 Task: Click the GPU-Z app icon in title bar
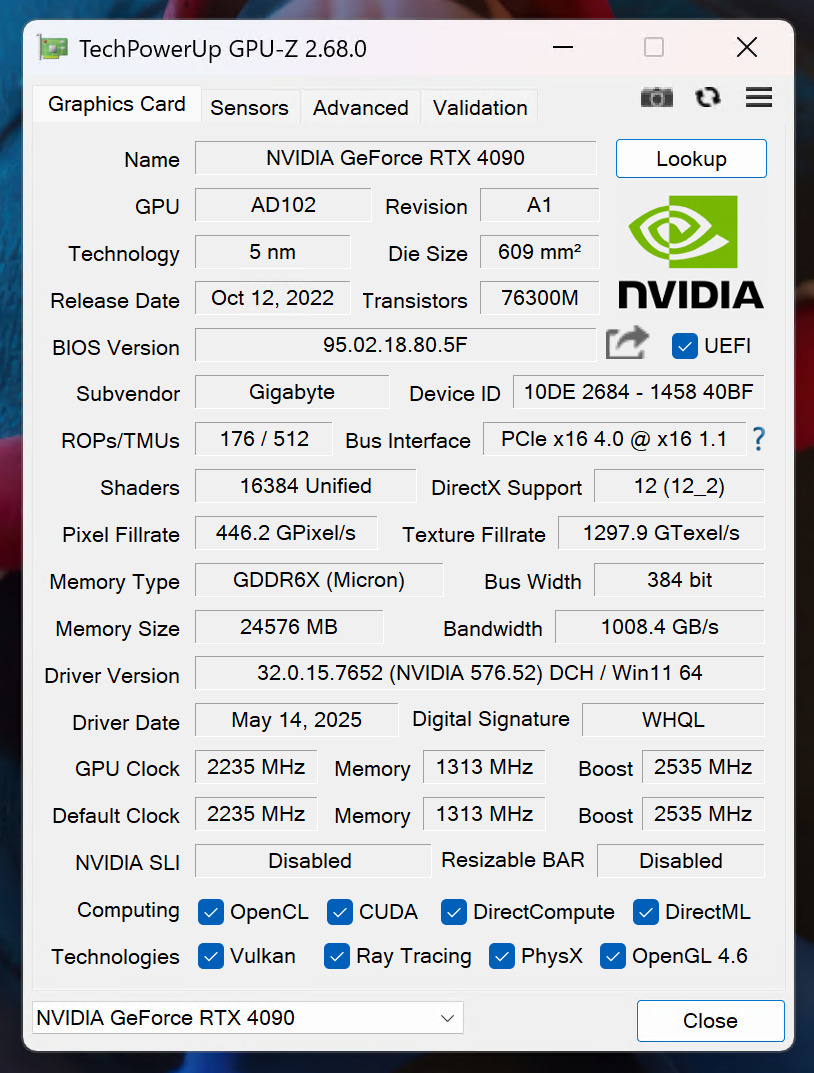(52, 48)
